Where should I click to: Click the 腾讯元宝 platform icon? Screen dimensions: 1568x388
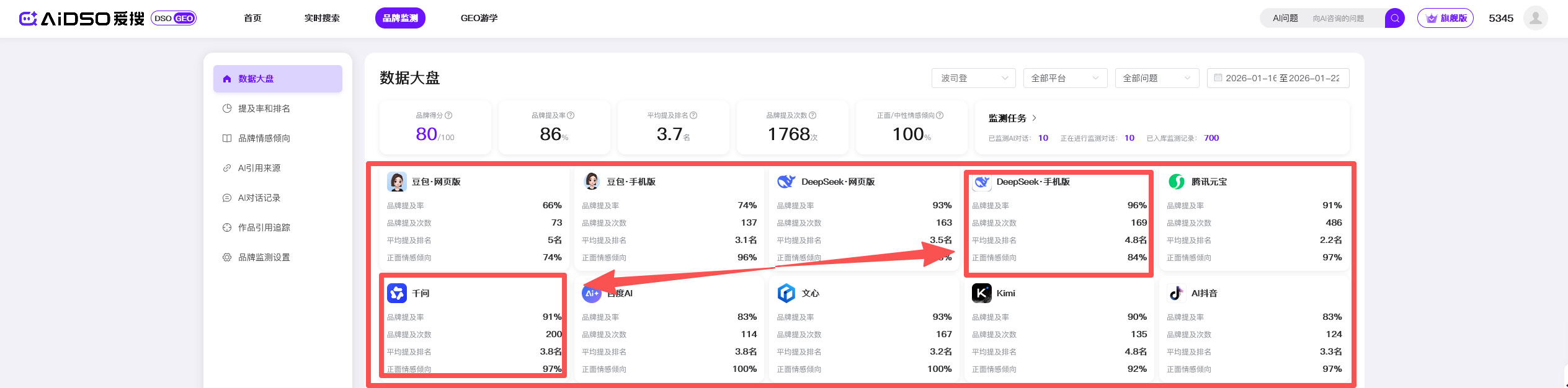(x=1176, y=182)
